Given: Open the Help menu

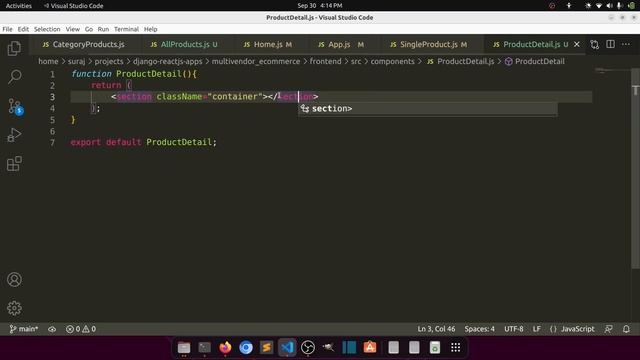Looking at the screenshot, I should coord(151,29).
